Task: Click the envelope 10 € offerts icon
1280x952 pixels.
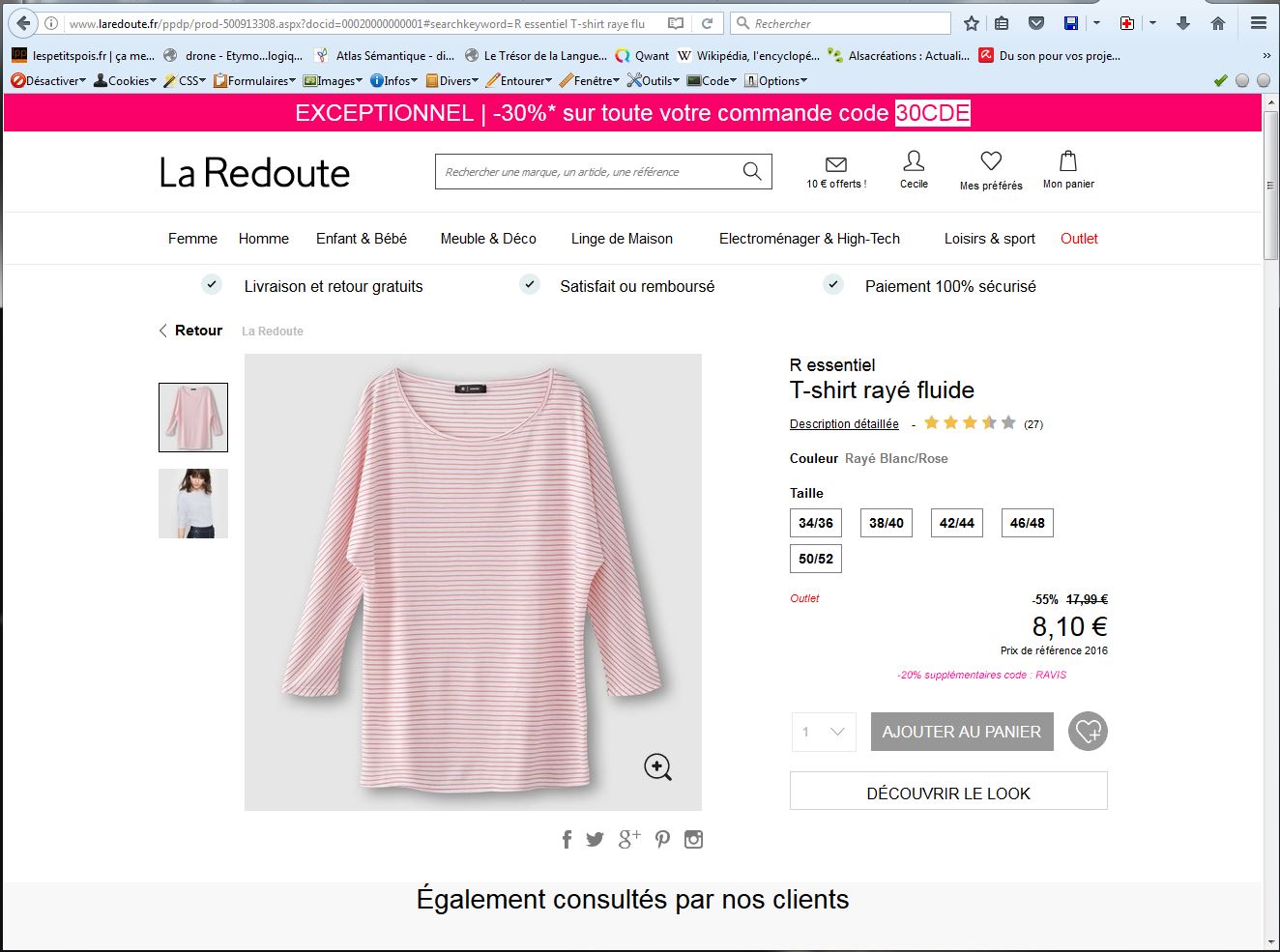Action: coord(836,164)
